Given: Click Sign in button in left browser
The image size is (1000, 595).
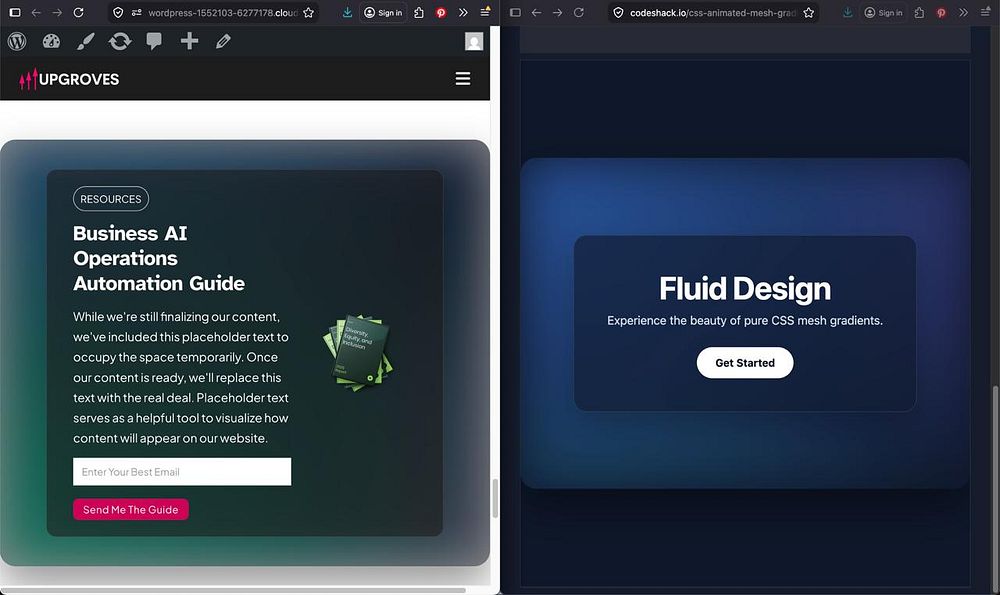Looking at the screenshot, I should [383, 12].
